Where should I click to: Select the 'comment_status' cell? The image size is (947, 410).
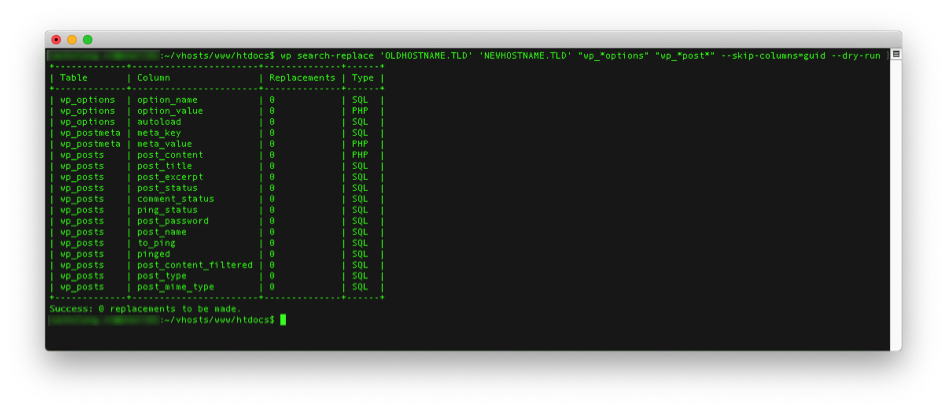(x=175, y=199)
